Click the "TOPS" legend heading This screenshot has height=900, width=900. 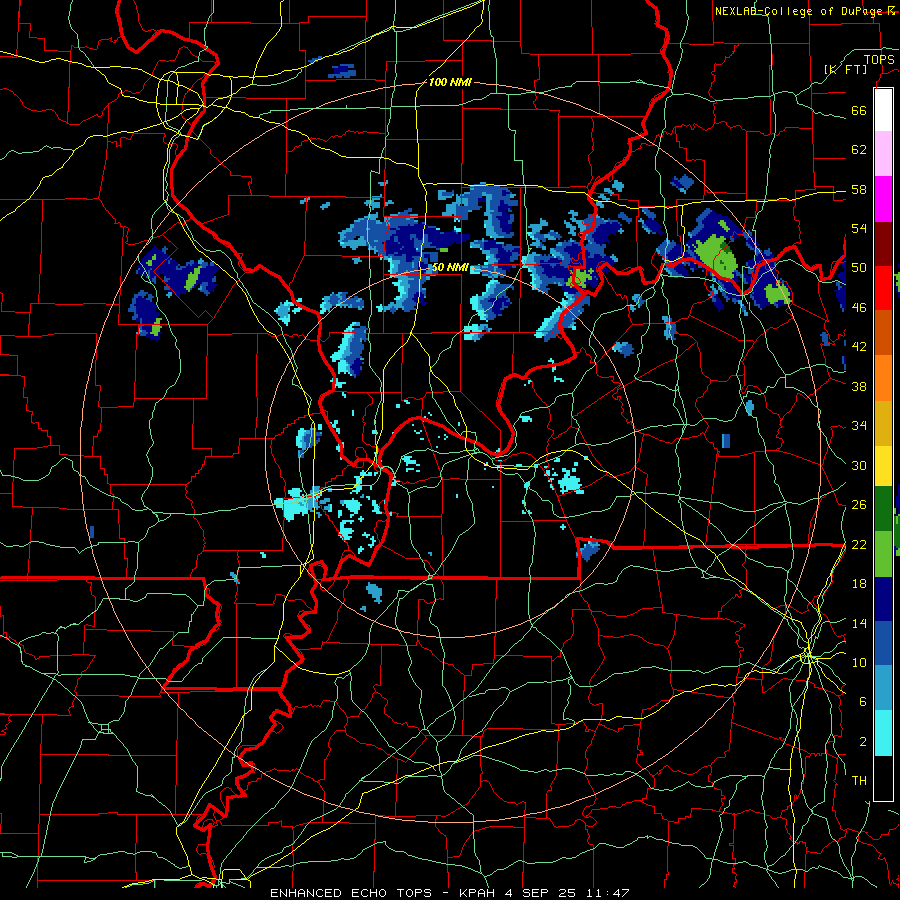click(879, 59)
